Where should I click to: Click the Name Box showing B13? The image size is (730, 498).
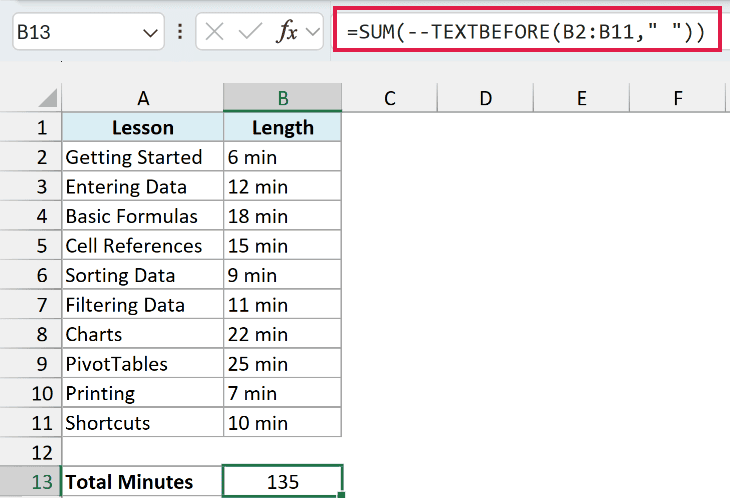(88, 32)
